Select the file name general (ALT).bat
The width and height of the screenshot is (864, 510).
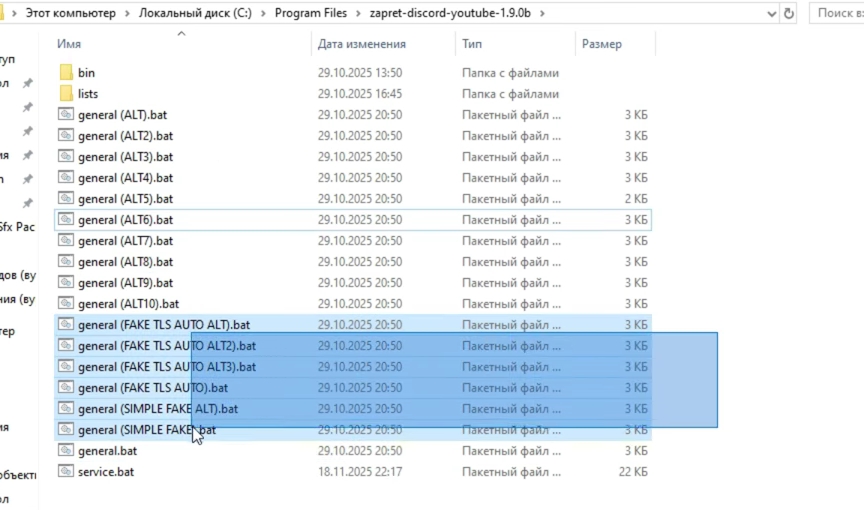pyautogui.click(x=122, y=115)
